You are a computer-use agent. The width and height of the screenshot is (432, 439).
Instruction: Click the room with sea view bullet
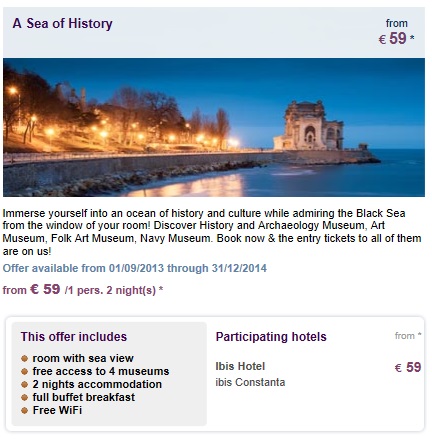[x=24, y=358]
